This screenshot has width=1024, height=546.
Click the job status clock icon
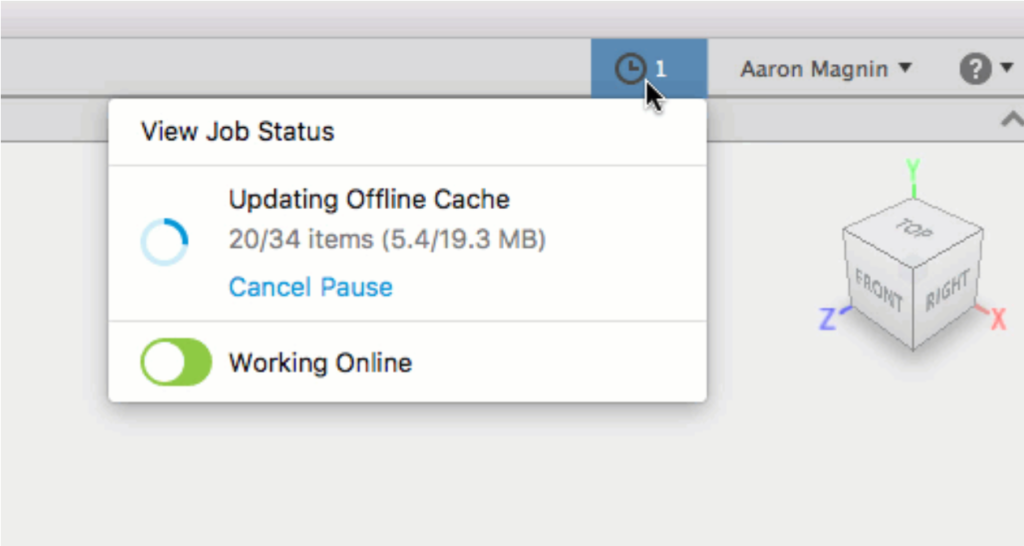pyautogui.click(x=630, y=69)
